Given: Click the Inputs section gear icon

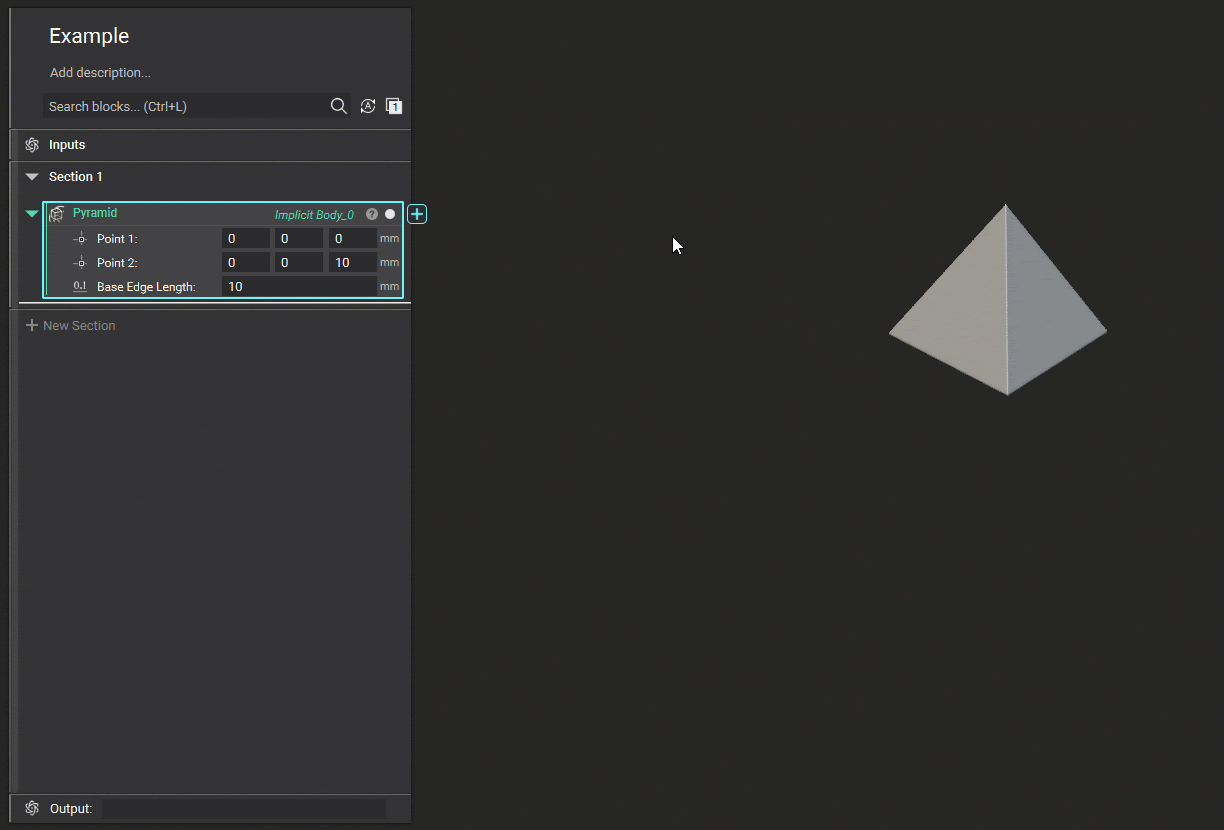Looking at the screenshot, I should tap(32, 145).
